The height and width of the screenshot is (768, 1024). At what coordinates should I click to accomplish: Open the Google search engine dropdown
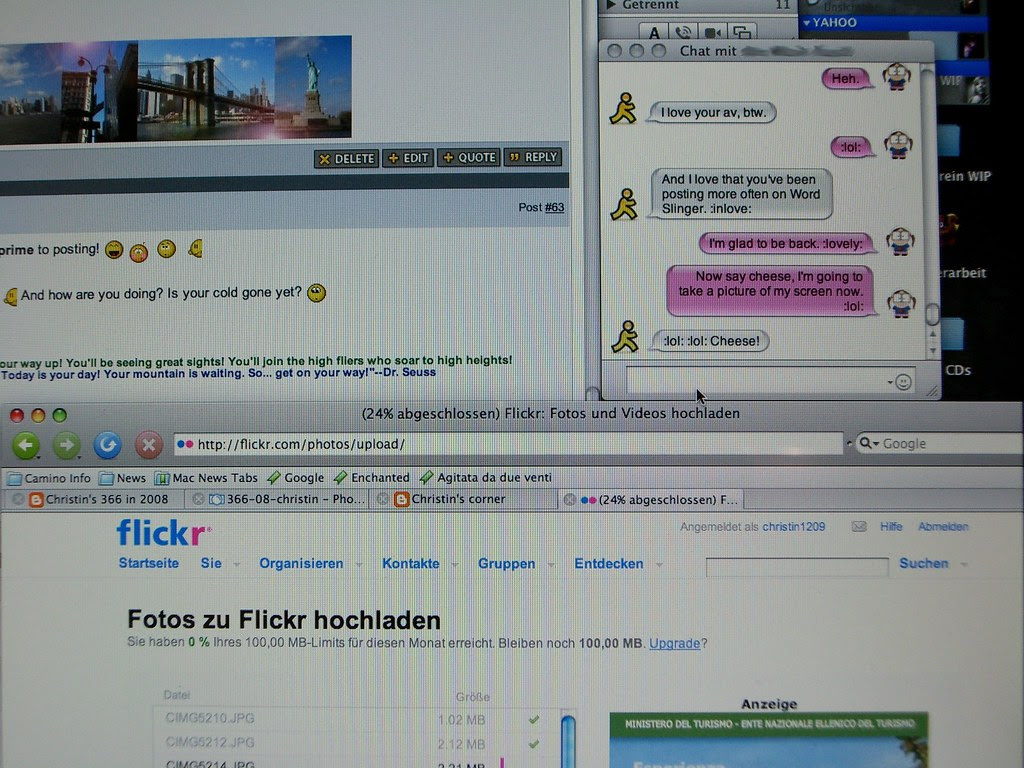pos(869,443)
